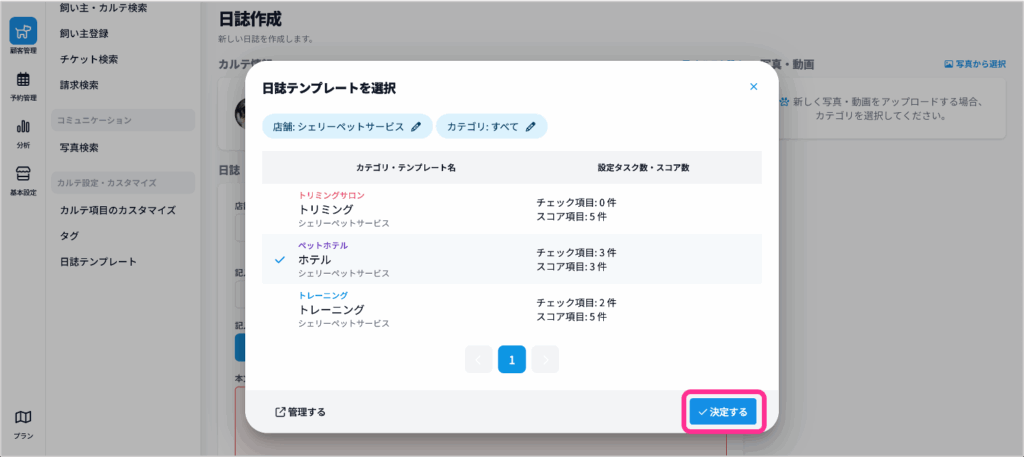The height and width of the screenshot is (457, 1024).
Task: Open the 予約管理 calendar icon
Action: 22,84
